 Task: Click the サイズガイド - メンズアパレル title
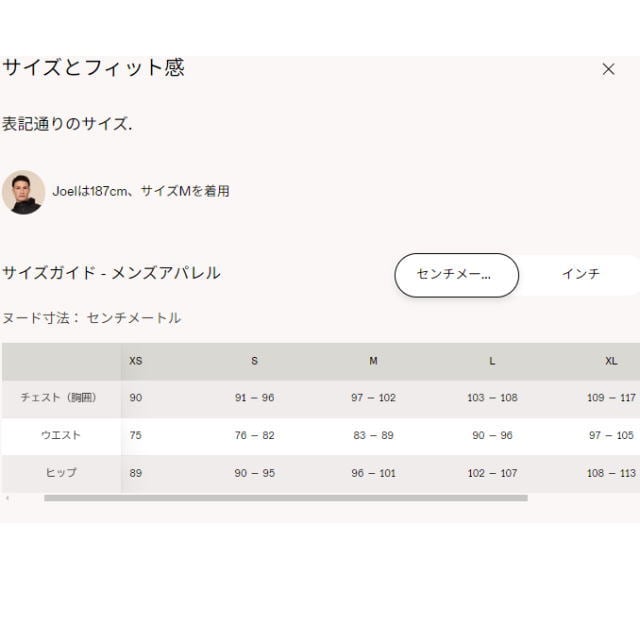pos(111,273)
